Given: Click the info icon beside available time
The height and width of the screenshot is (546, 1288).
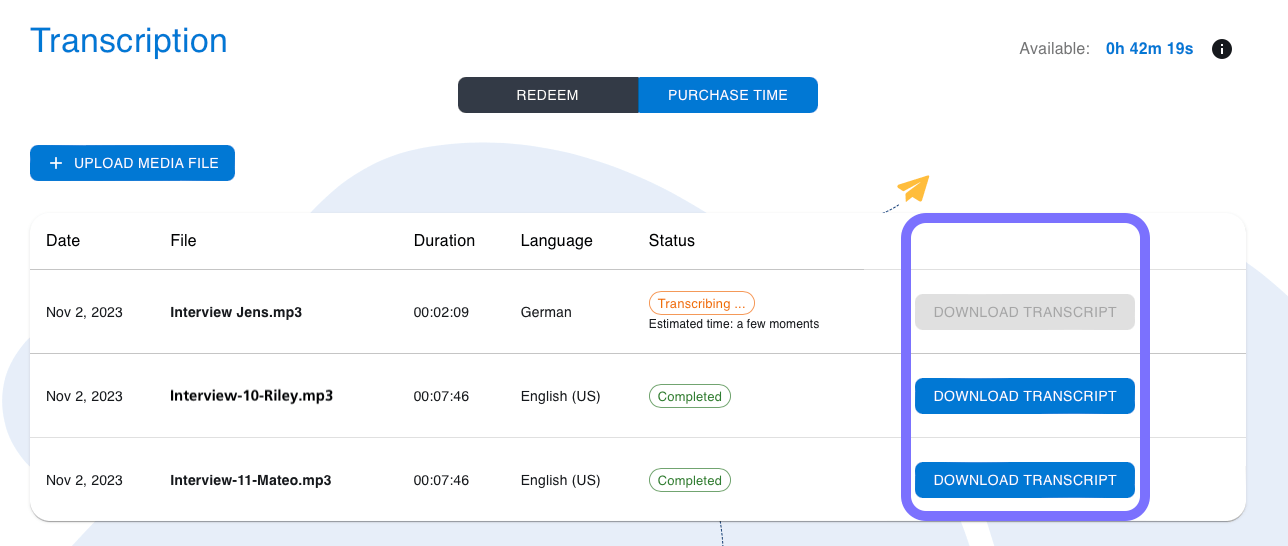Looking at the screenshot, I should pos(1221,49).
